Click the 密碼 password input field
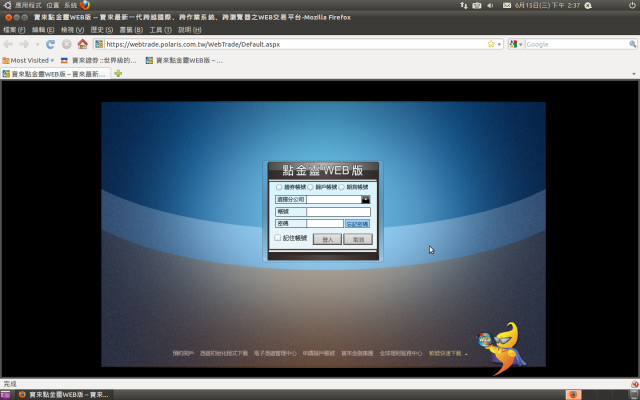Image resolution: width=640 pixels, height=400 pixels. 325,224
